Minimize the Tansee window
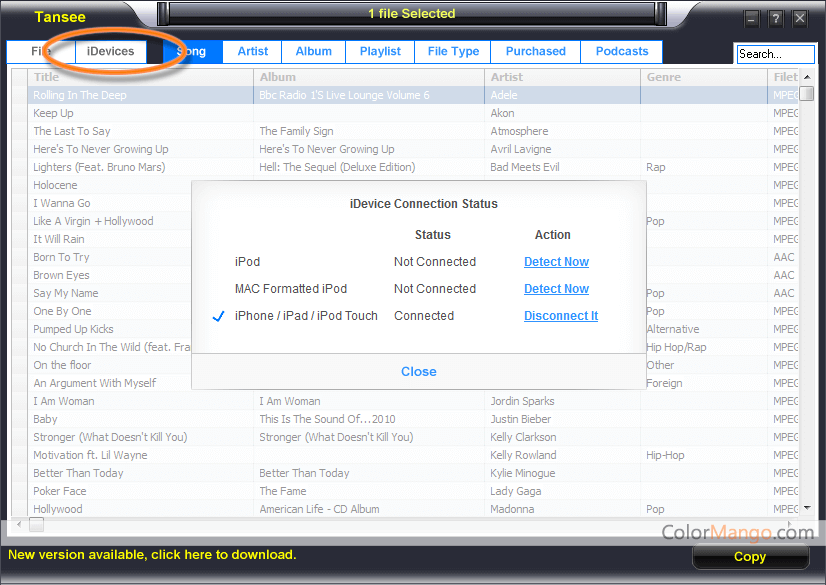This screenshot has height=585, width=826. (x=752, y=19)
